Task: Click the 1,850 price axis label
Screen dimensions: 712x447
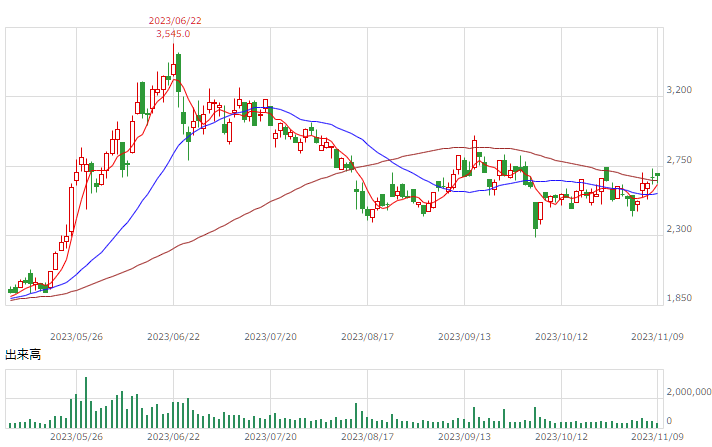Action: point(679,298)
